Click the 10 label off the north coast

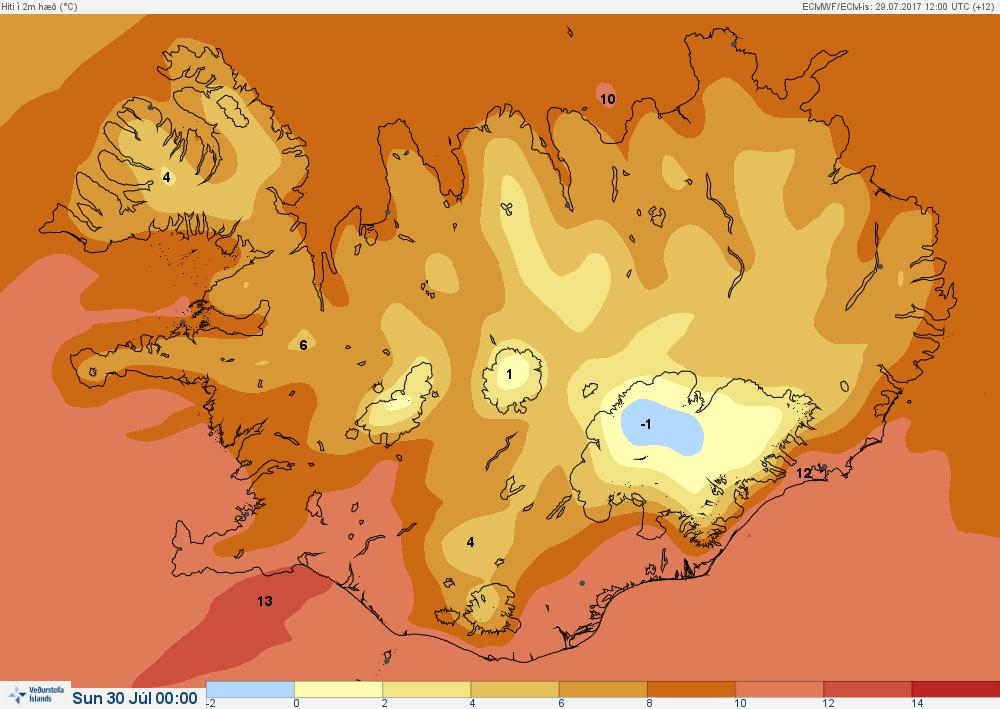coord(607,99)
